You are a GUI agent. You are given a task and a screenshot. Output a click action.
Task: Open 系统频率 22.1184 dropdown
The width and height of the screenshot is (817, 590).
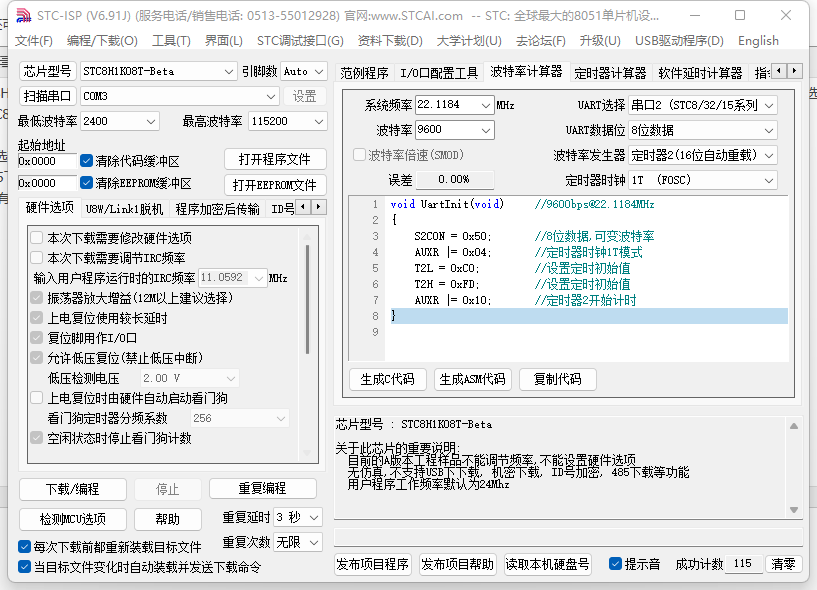tap(454, 105)
